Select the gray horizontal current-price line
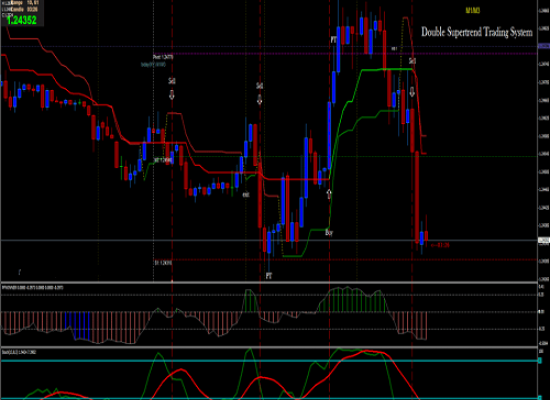550x400 pixels. click(269, 240)
